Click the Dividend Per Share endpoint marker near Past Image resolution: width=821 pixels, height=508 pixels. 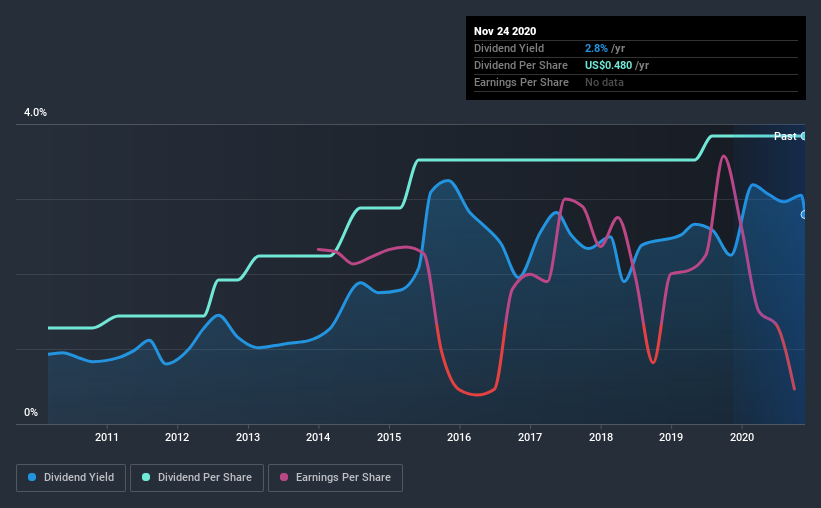click(803, 136)
